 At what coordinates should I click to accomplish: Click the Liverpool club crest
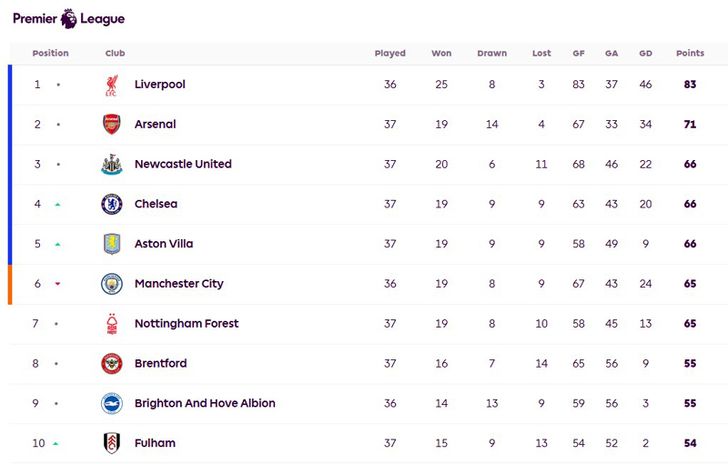coord(111,85)
